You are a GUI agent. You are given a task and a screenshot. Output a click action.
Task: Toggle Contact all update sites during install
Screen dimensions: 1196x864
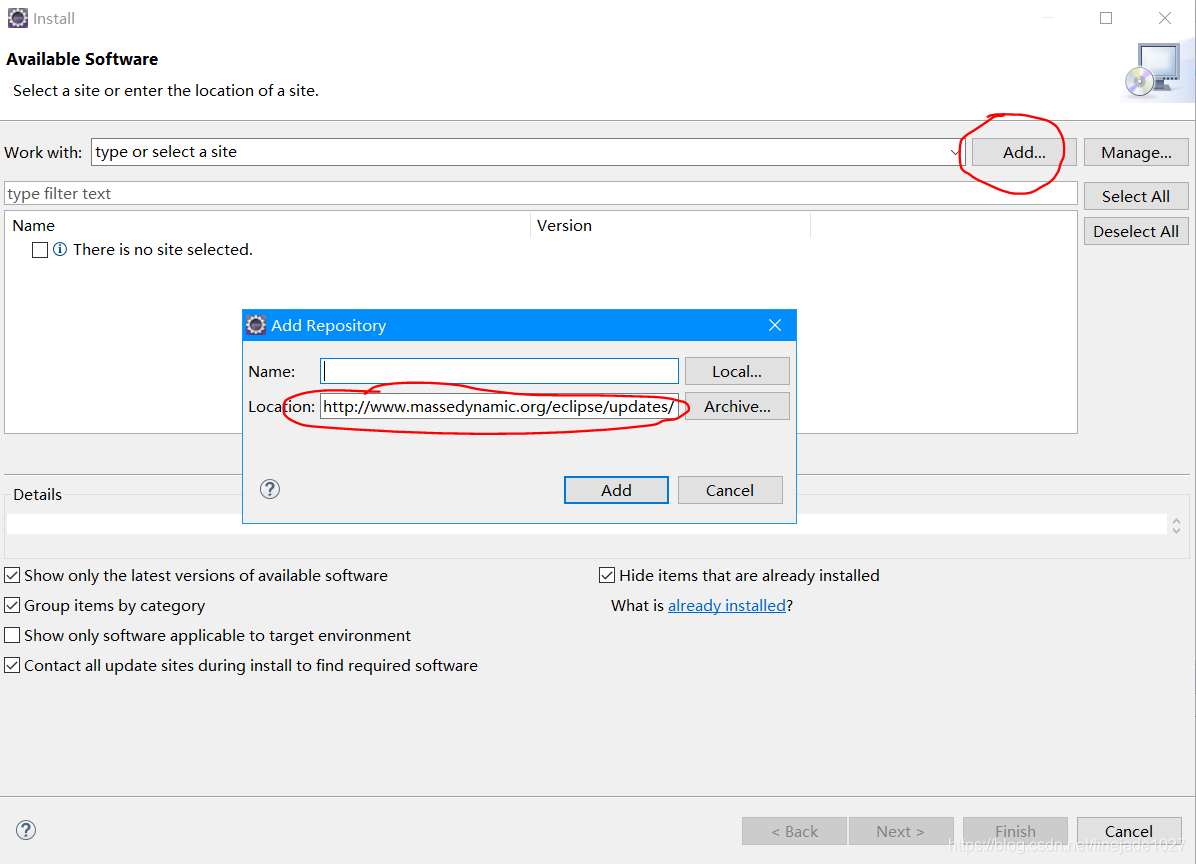point(12,665)
